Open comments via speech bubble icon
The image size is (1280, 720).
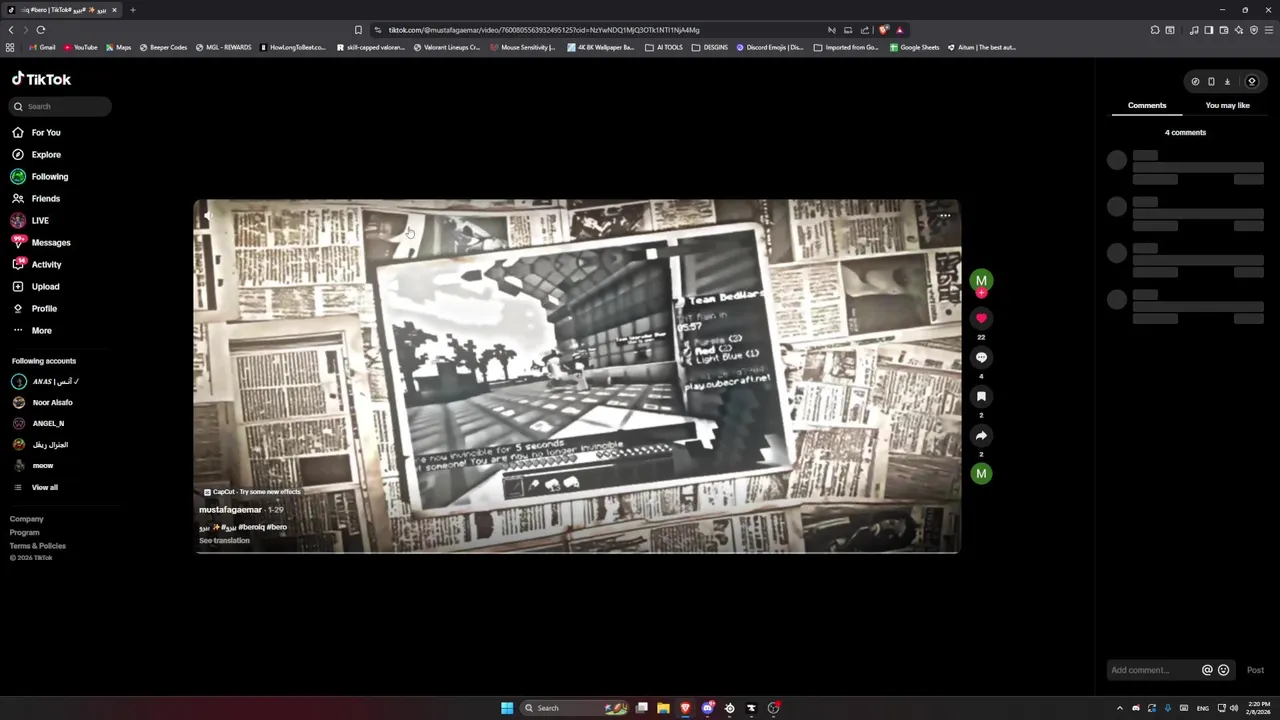[981, 357]
